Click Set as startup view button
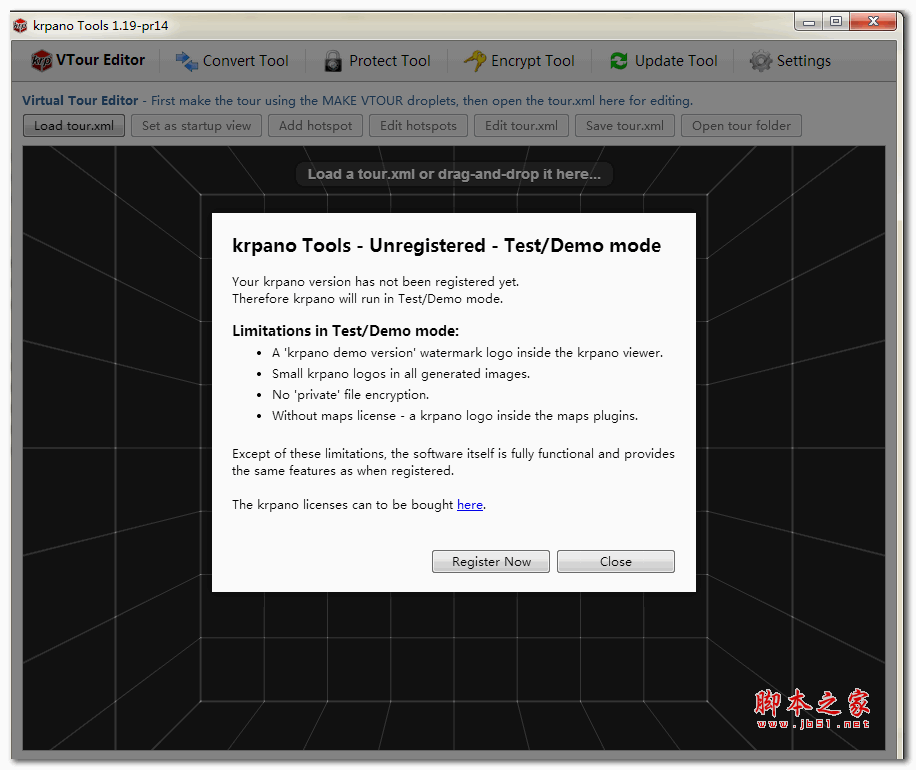This screenshot has height=770, width=916. [x=196, y=126]
